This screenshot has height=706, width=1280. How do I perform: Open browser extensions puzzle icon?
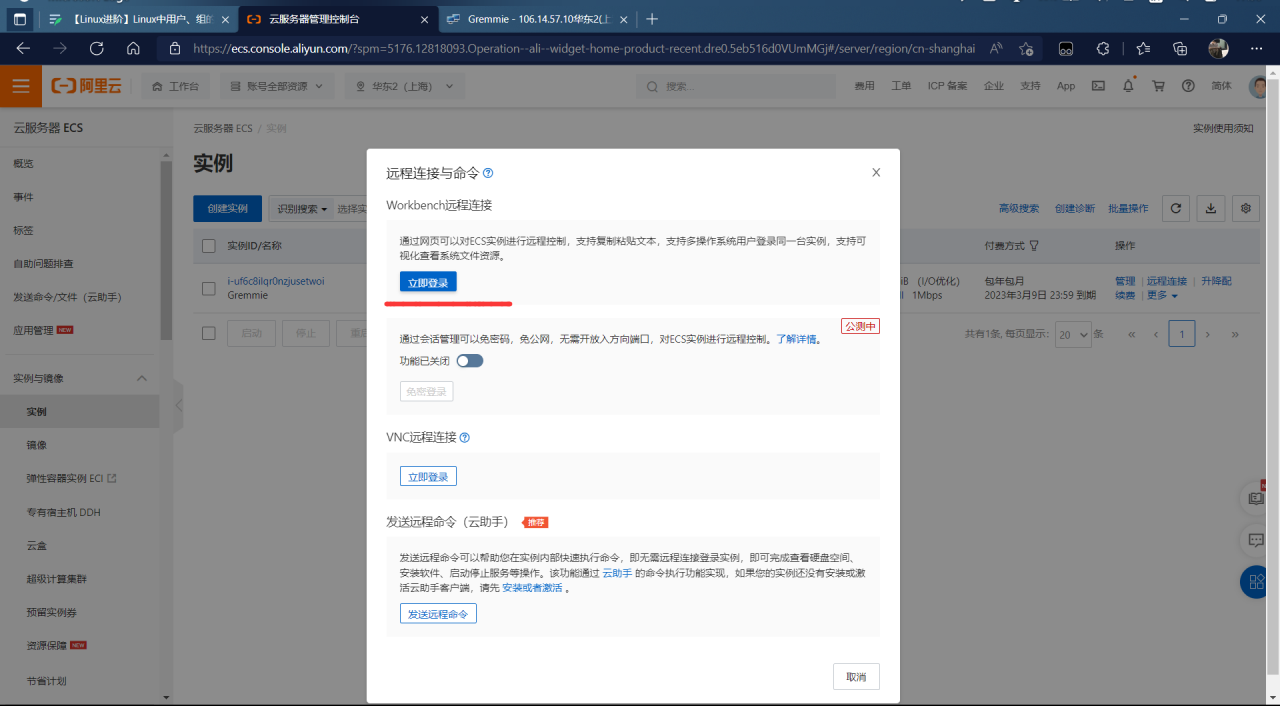click(x=1103, y=48)
